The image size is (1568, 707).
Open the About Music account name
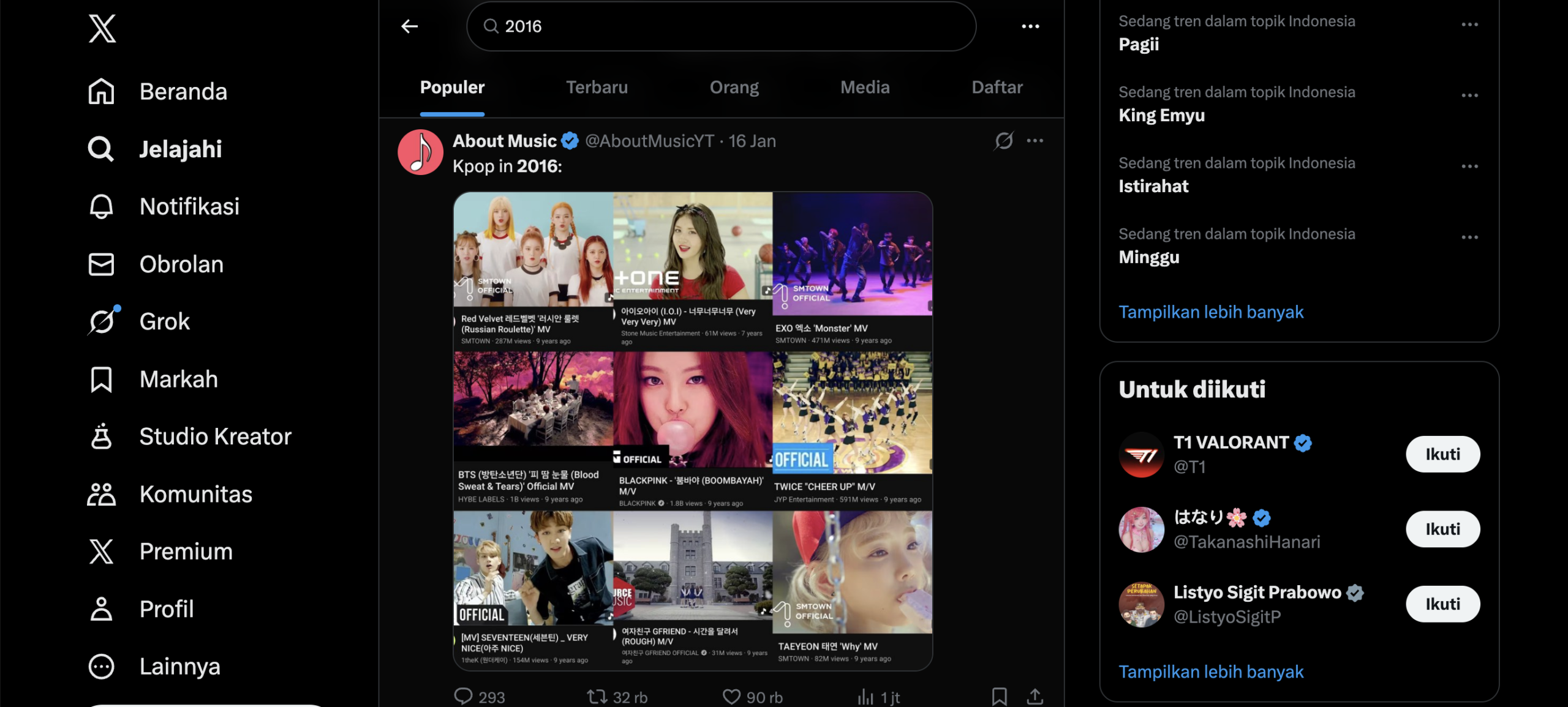(x=504, y=141)
